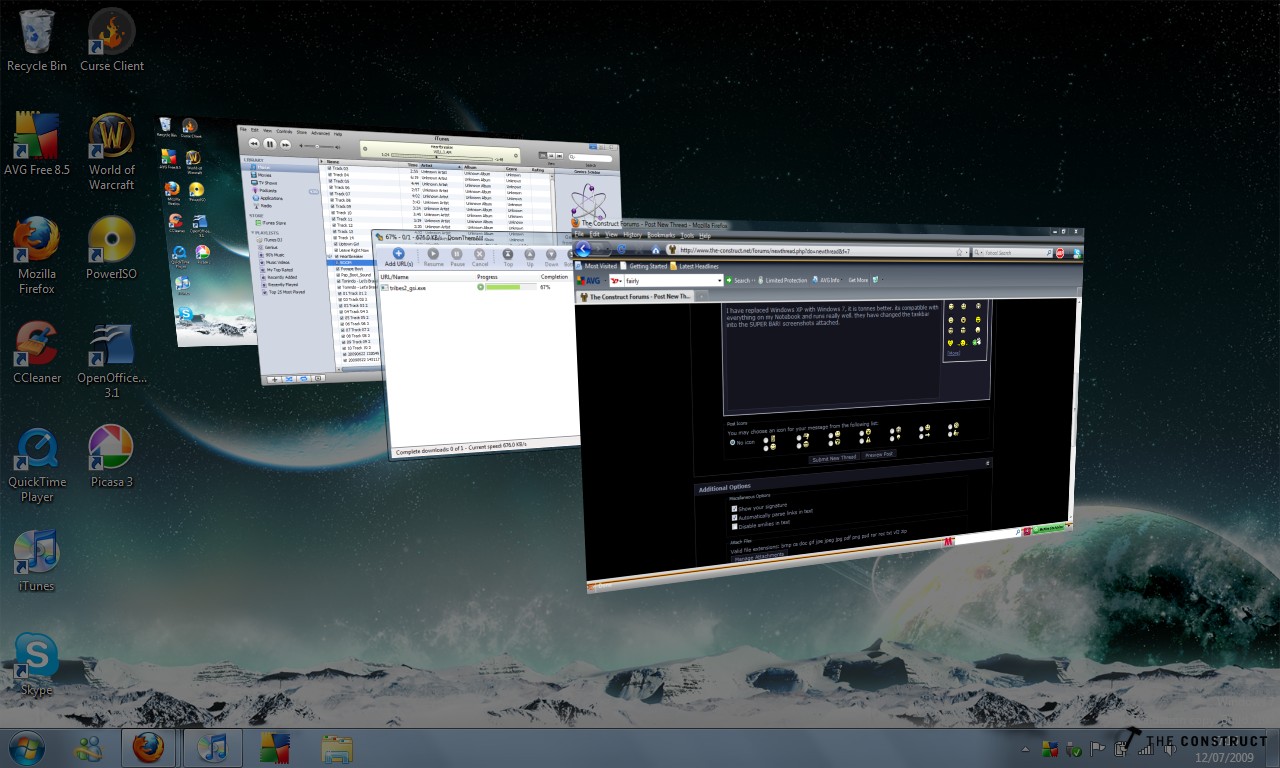Click the iTunes taskbar button

(x=212, y=747)
